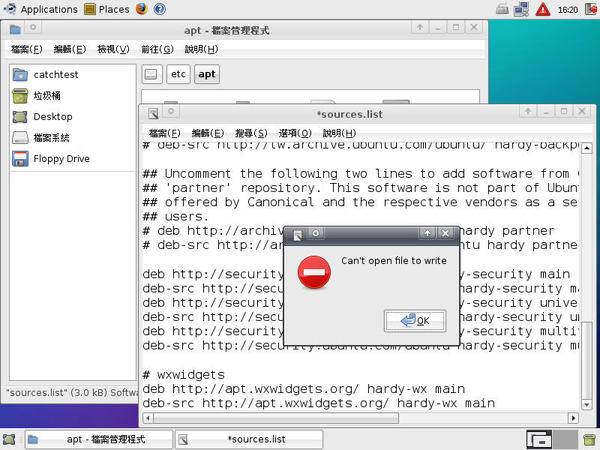Screen dimensions: 600x450
Task: Open the trash 垃圾桶 in sidebar
Action: [73, 96]
